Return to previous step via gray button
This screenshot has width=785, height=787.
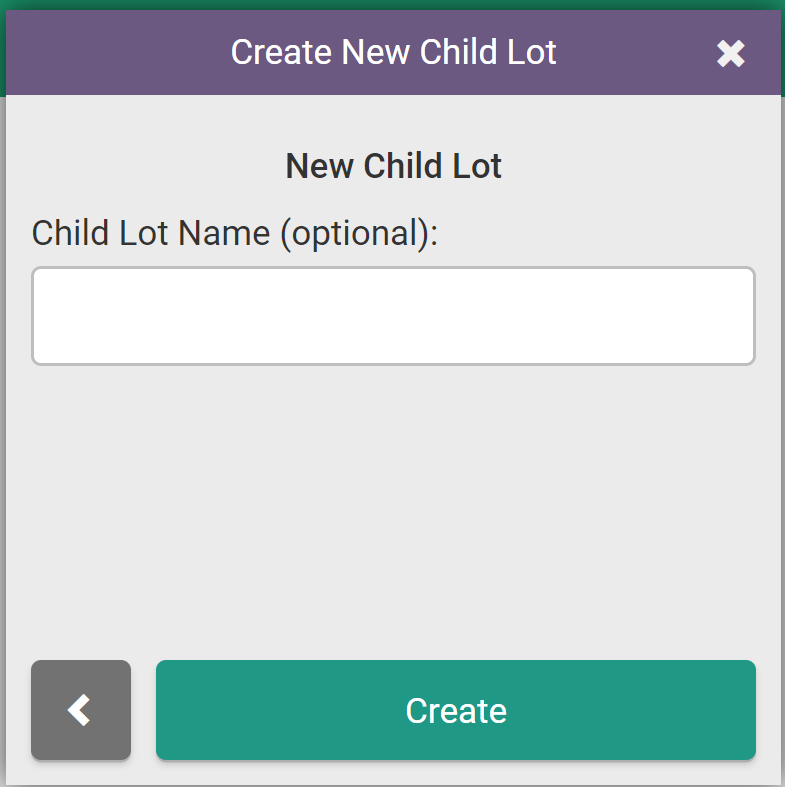pyautogui.click(x=81, y=710)
